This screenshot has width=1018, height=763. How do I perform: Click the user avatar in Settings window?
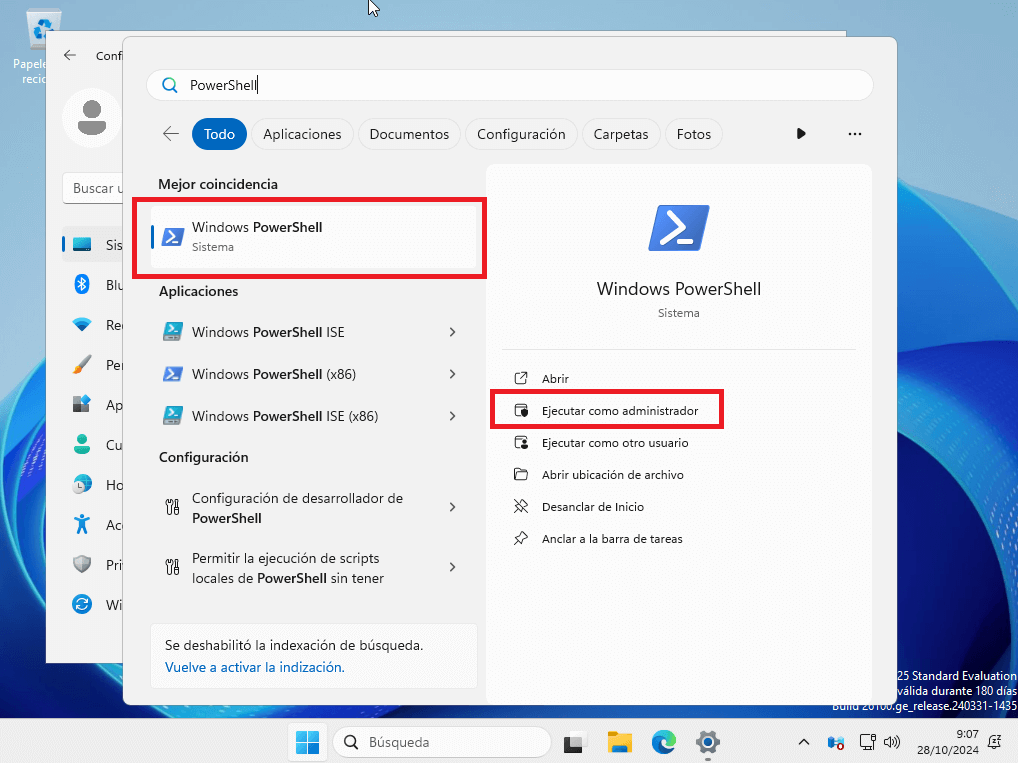(92, 118)
